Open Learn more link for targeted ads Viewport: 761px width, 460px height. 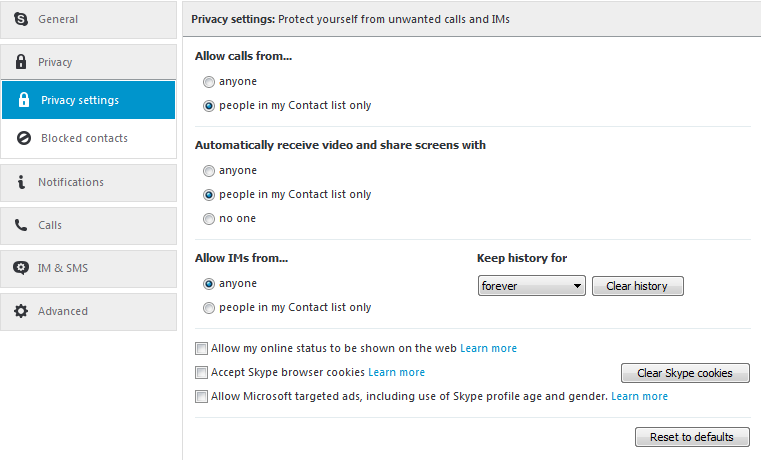(x=639, y=397)
